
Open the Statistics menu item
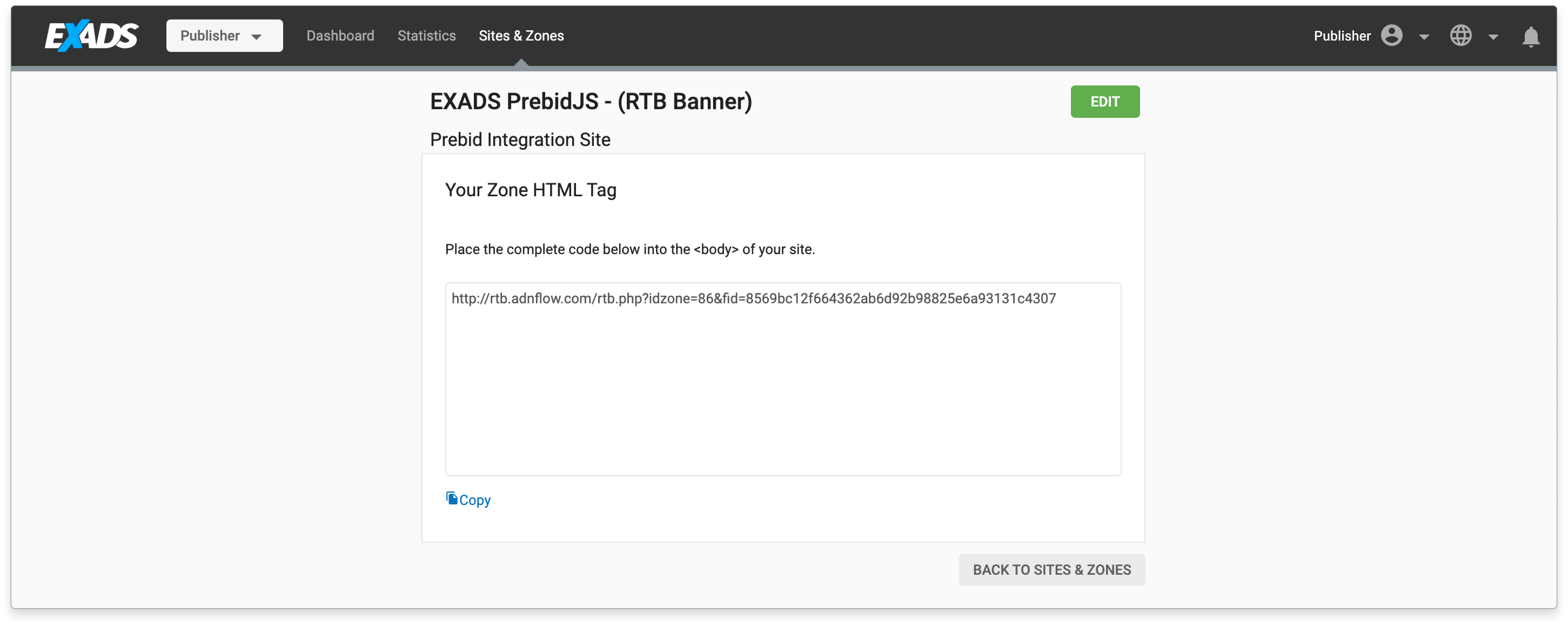point(427,35)
